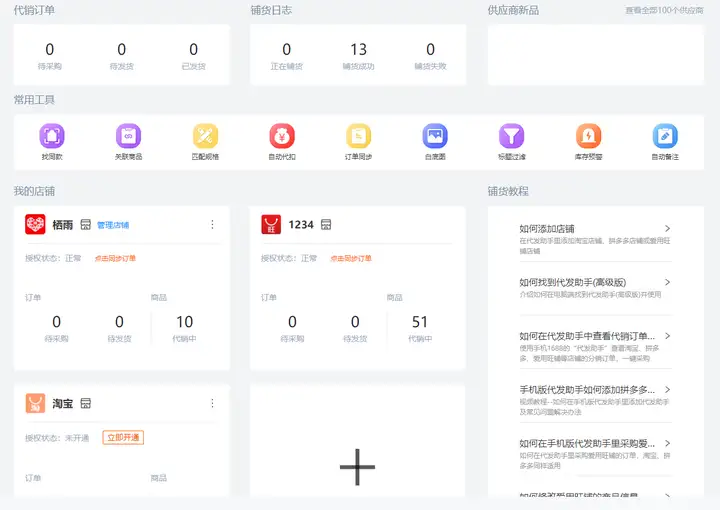720x510 pixels.
Task: Click the 铺货教程 heading
Action: [x=508, y=191]
